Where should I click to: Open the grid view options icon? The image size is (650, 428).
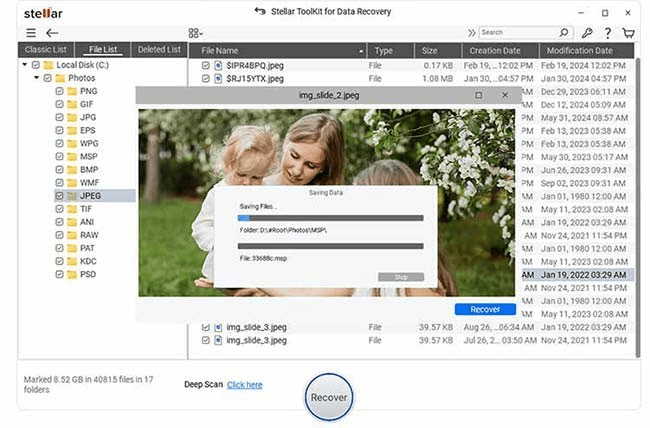click(x=195, y=33)
